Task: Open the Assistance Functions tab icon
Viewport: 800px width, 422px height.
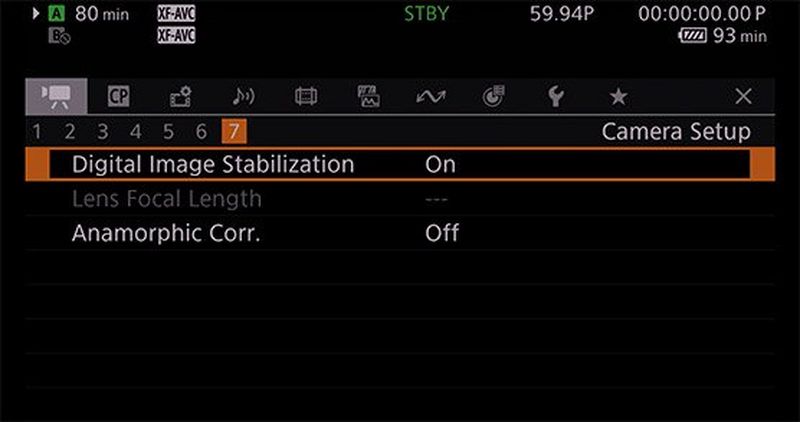Action: point(368,96)
